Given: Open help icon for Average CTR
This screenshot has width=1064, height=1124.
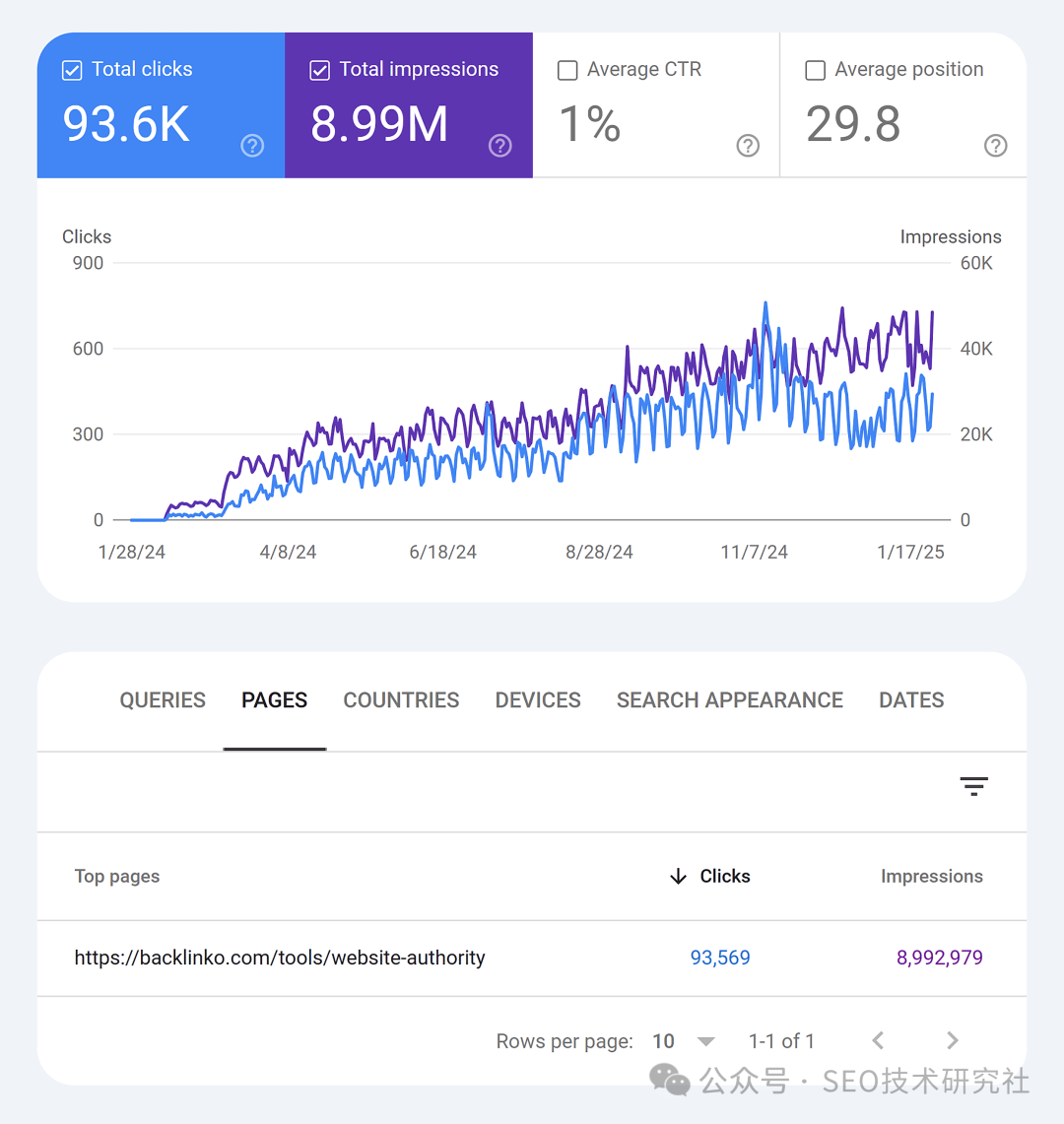Looking at the screenshot, I should (749, 146).
